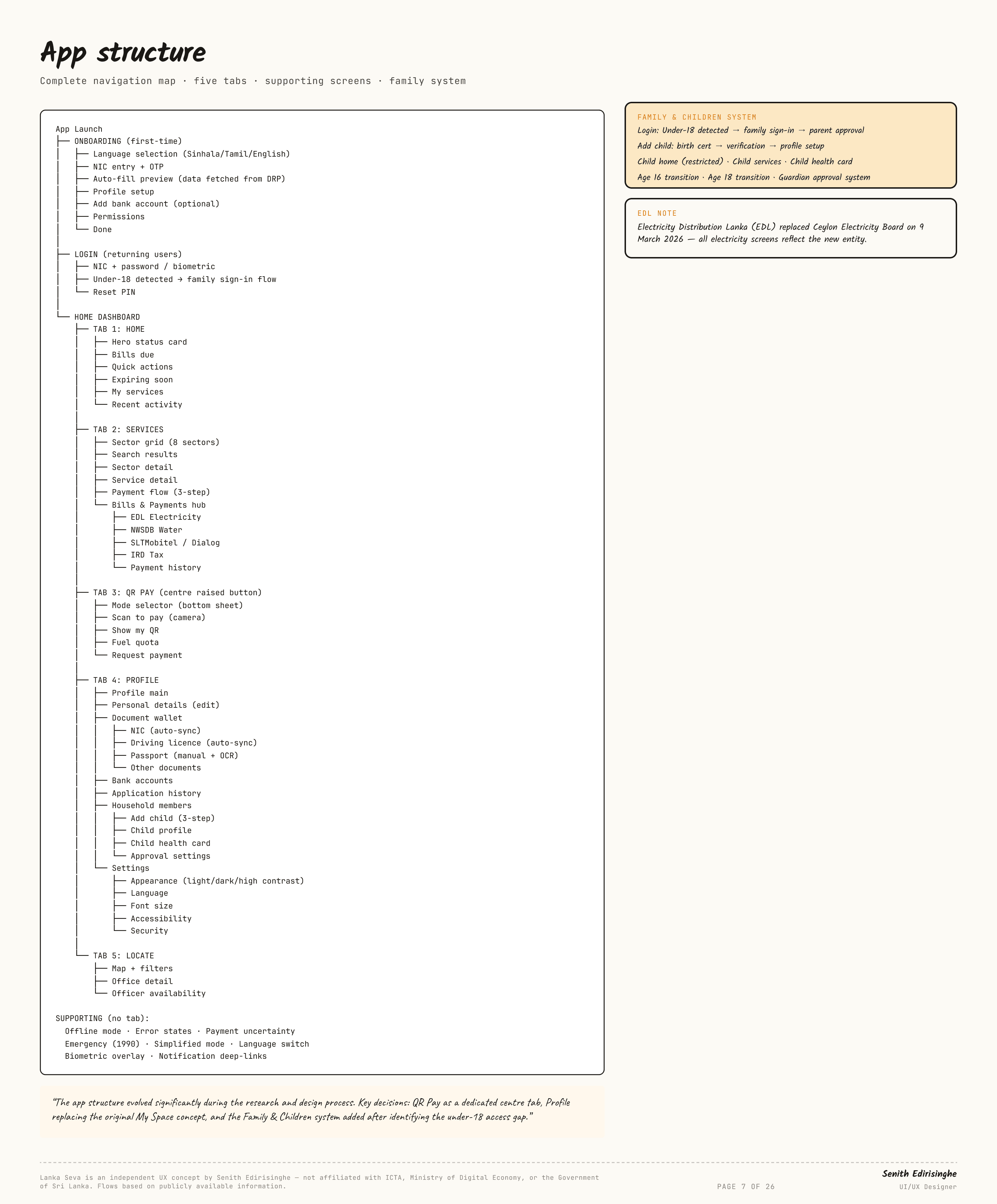Viewport: 997px width, 1204px height.
Task: Click the 'Approval settings' row
Action: 170,855
